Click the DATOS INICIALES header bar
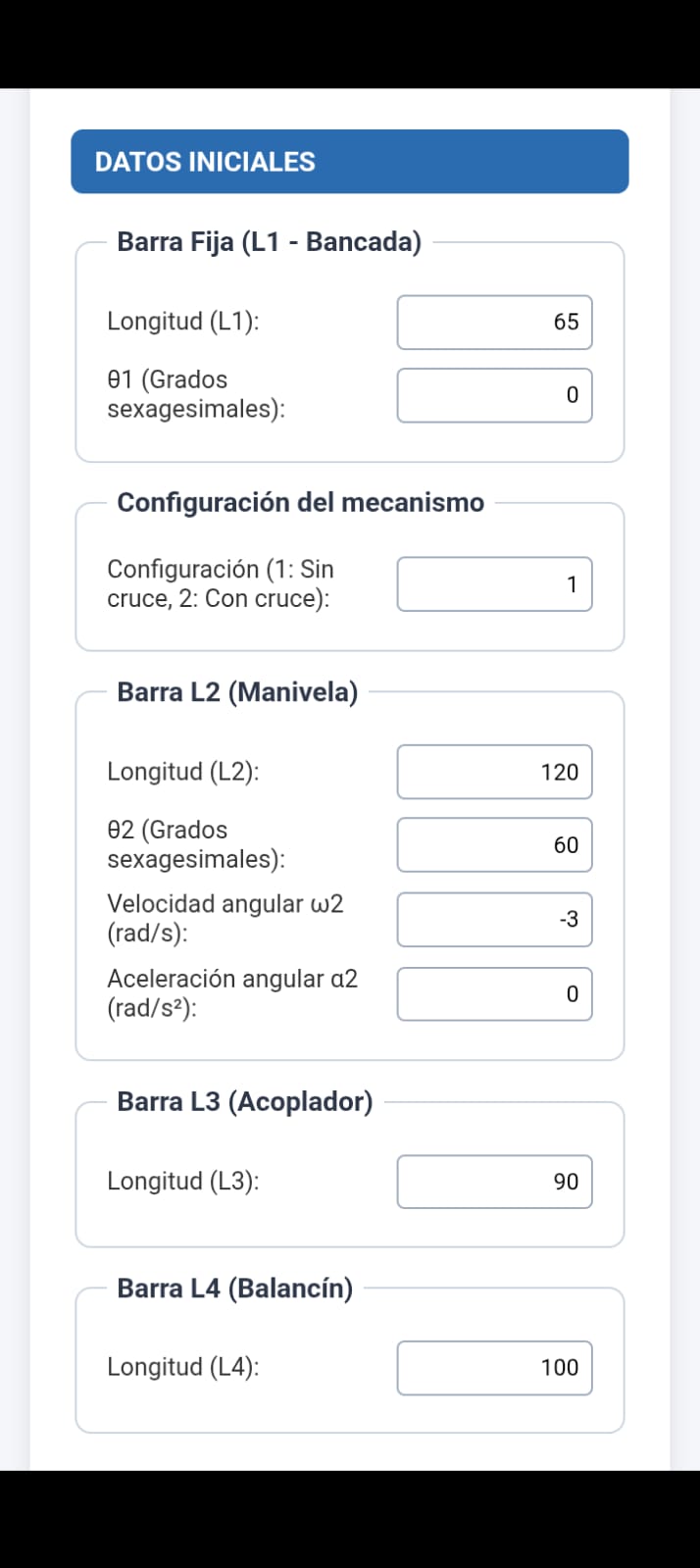Screen dimensions: 700x1568 click(x=350, y=162)
